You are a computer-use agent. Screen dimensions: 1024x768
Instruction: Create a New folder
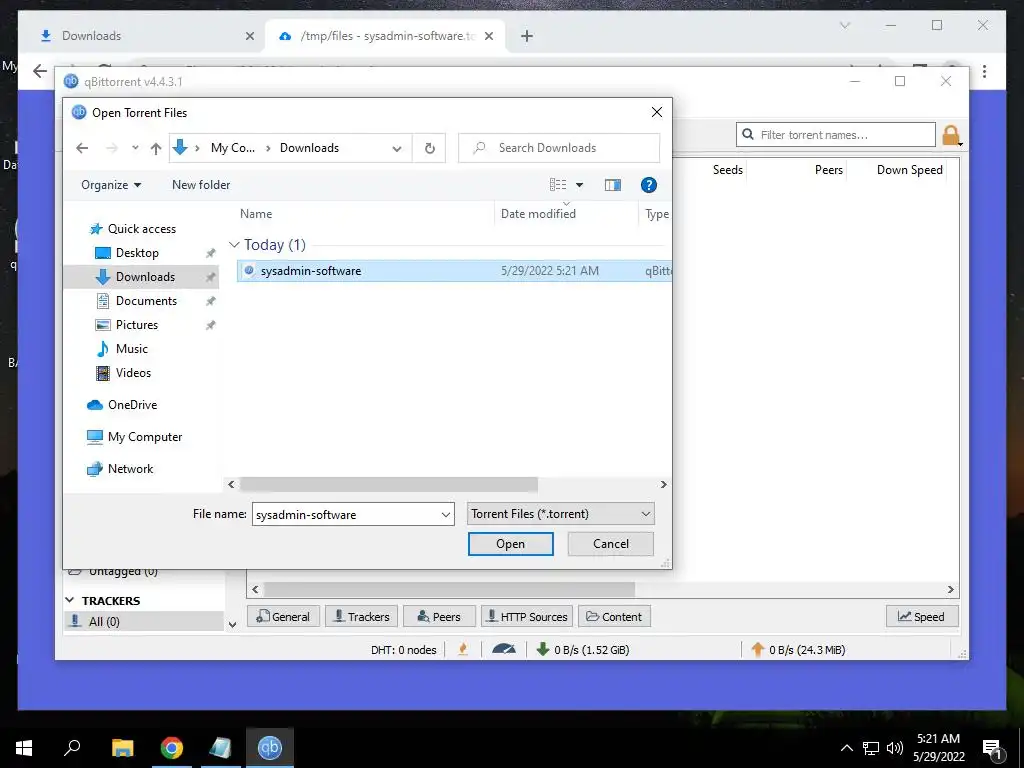tap(201, 185)
